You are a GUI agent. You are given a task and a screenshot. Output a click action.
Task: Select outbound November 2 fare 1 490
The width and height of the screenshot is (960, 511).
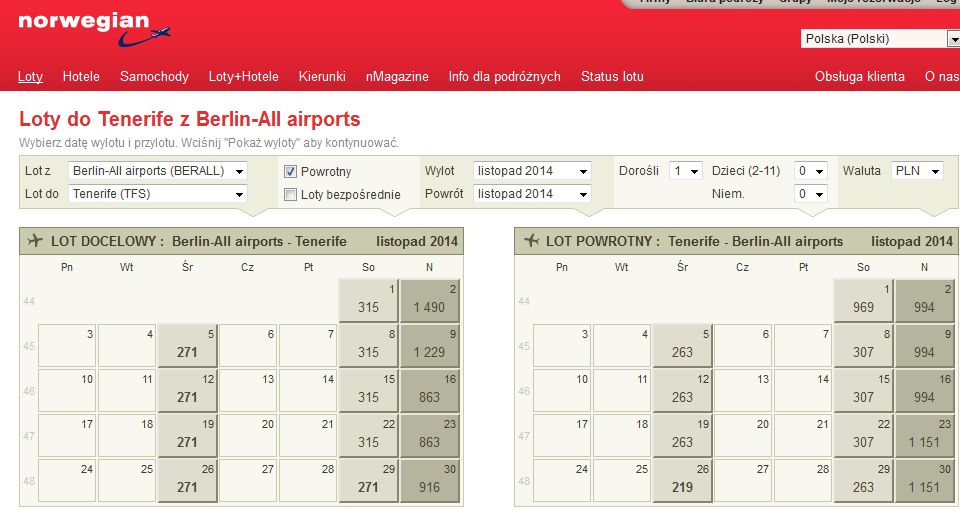coord(429,301)
